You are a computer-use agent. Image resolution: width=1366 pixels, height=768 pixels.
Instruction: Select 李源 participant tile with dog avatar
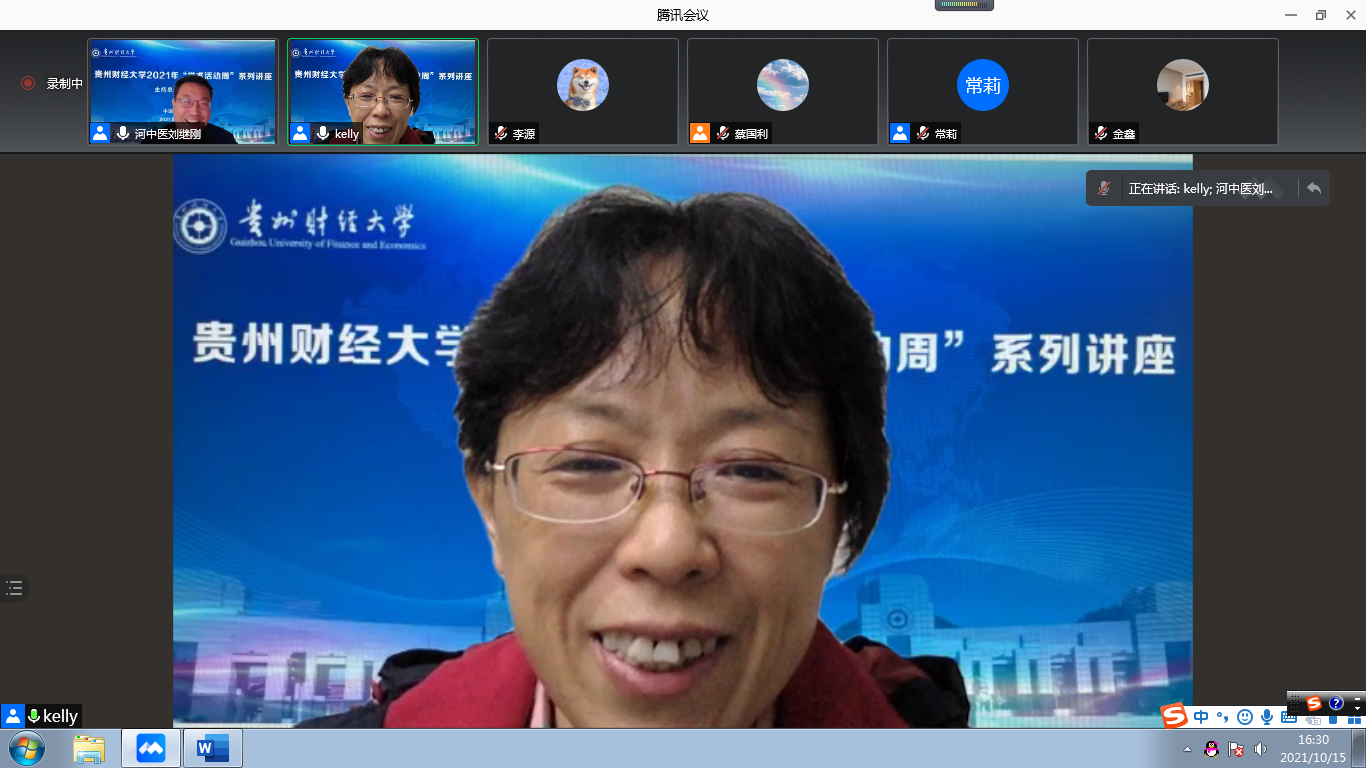tap(583, 92)
